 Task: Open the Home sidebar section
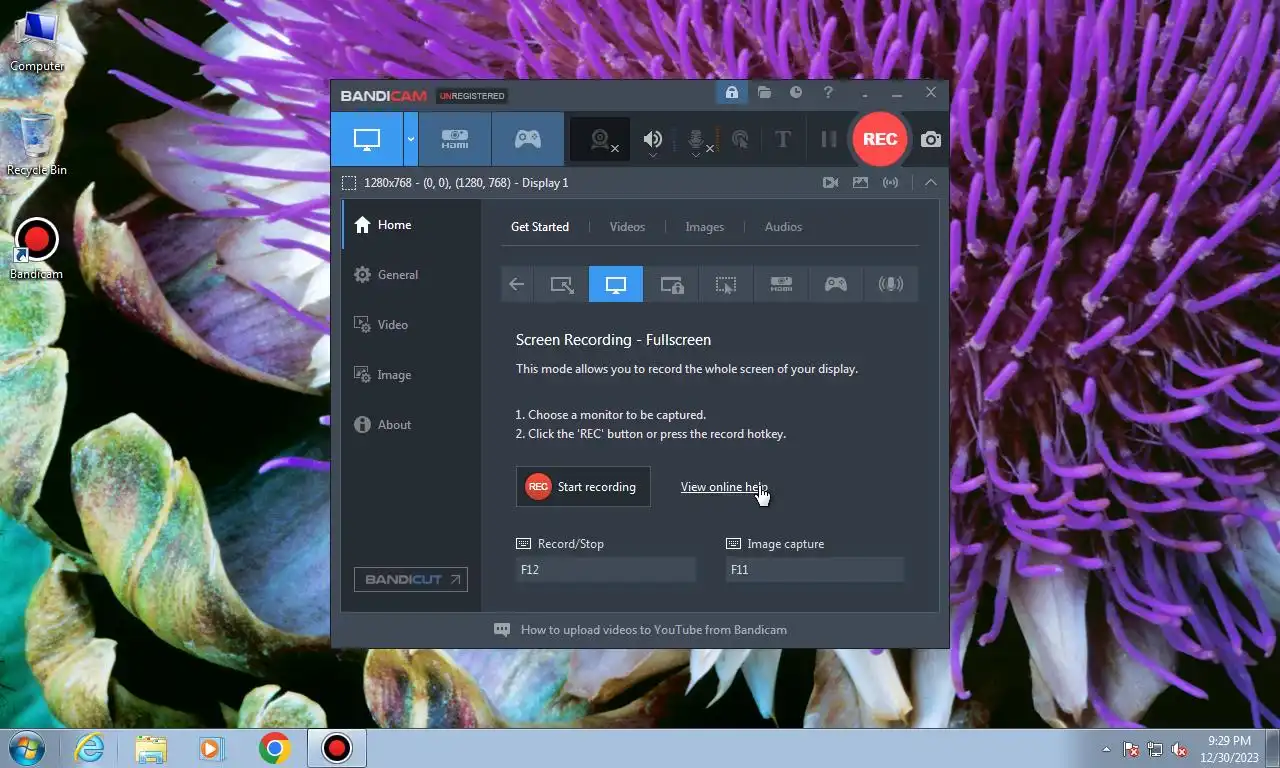tap(412, 225)
